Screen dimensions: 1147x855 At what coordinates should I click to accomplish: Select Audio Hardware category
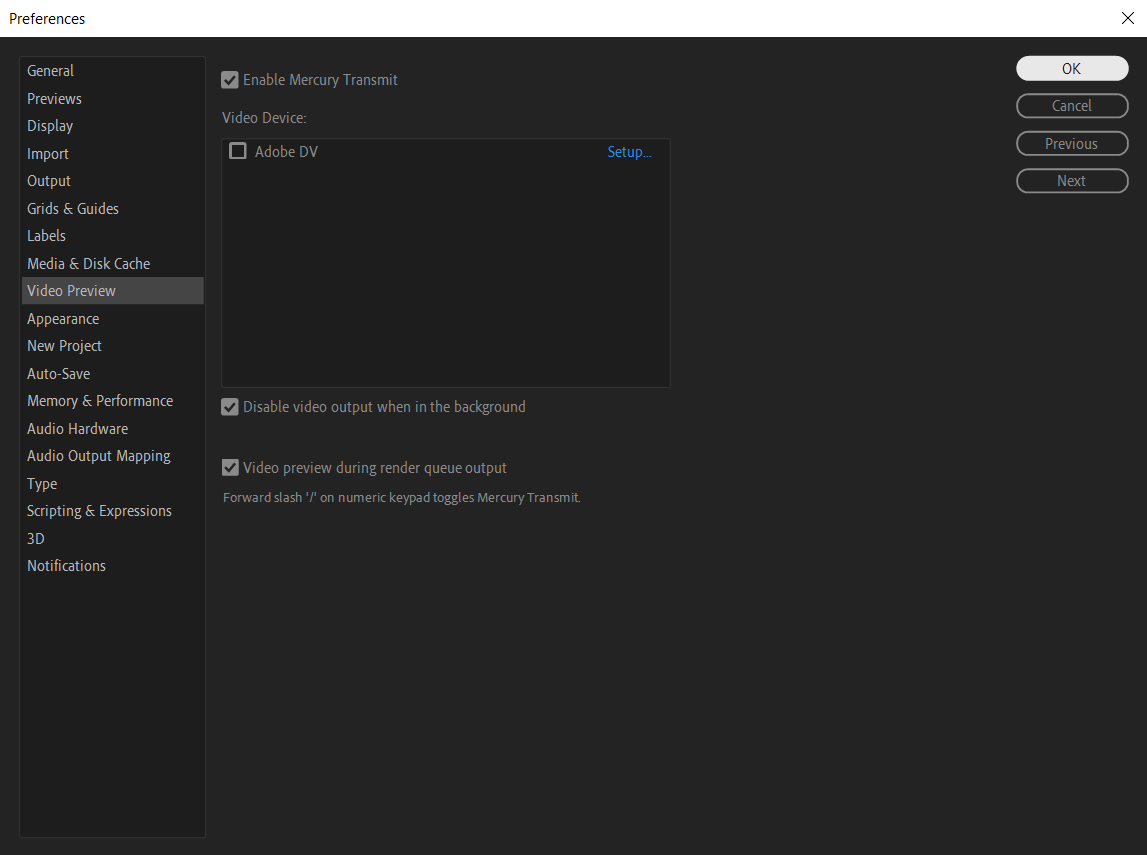(x=78, y=429)
